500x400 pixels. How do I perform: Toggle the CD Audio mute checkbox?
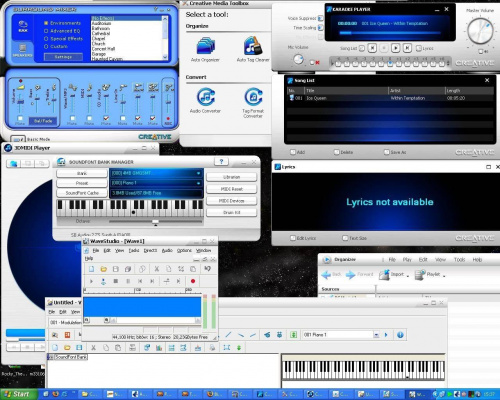[106, 118]
